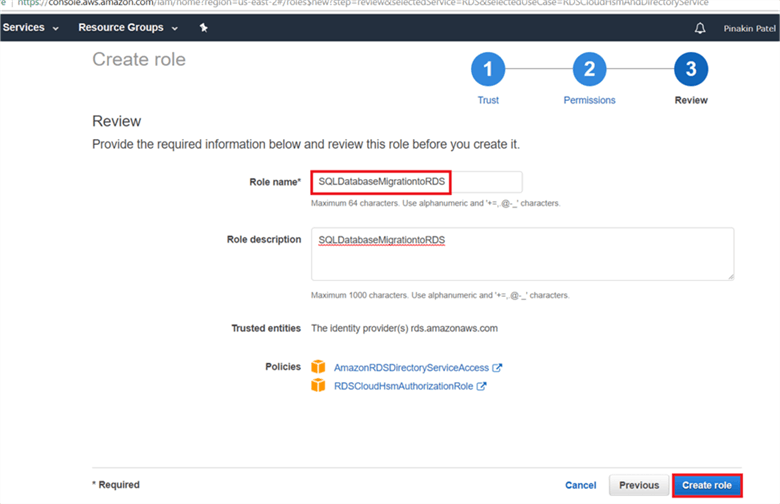
Task: Go to step 2 Permissions circle
Action: pos(589,69)
